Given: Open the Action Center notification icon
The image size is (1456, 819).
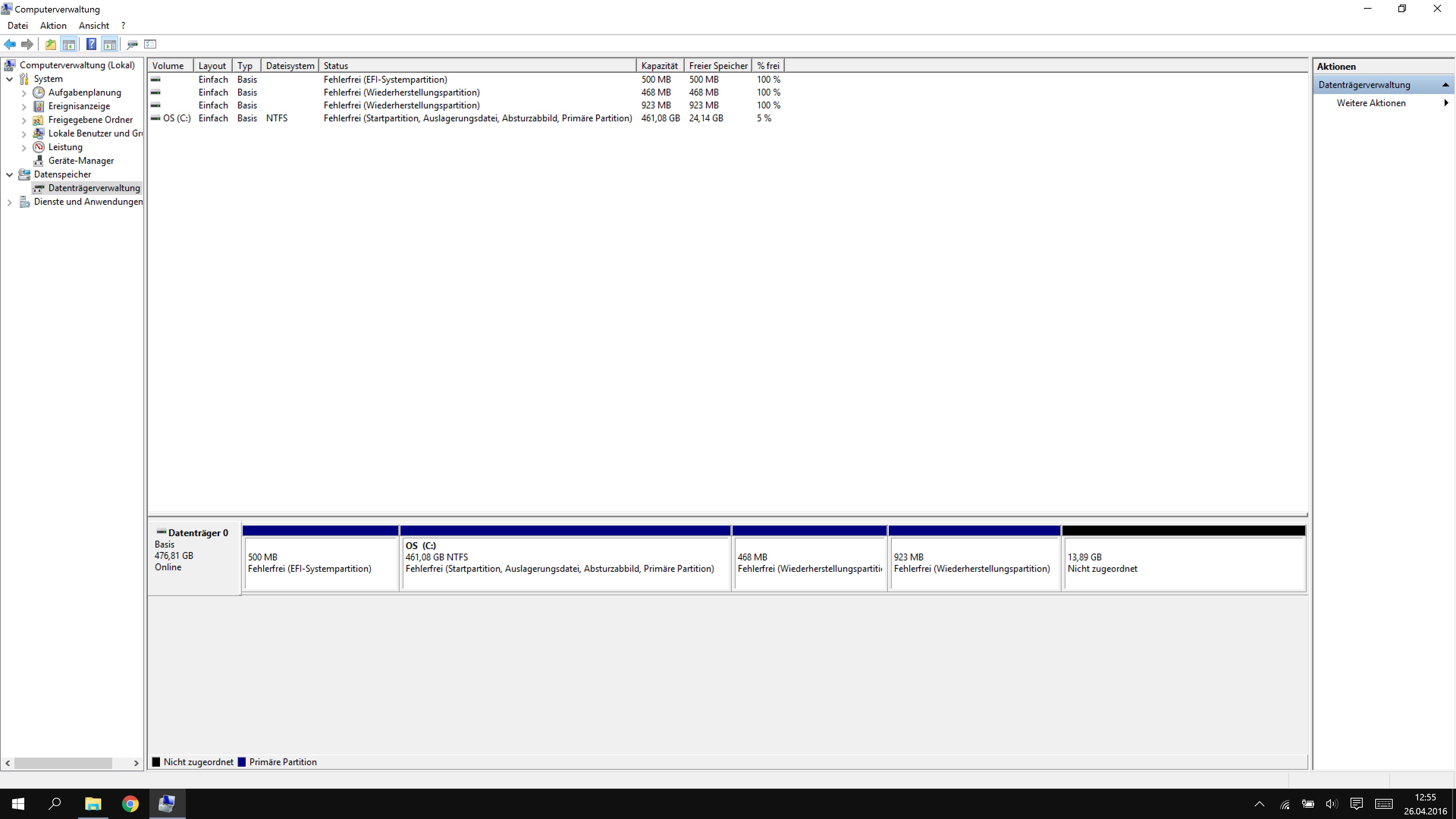Looking at the screenshot, I should pos(1357,804).
